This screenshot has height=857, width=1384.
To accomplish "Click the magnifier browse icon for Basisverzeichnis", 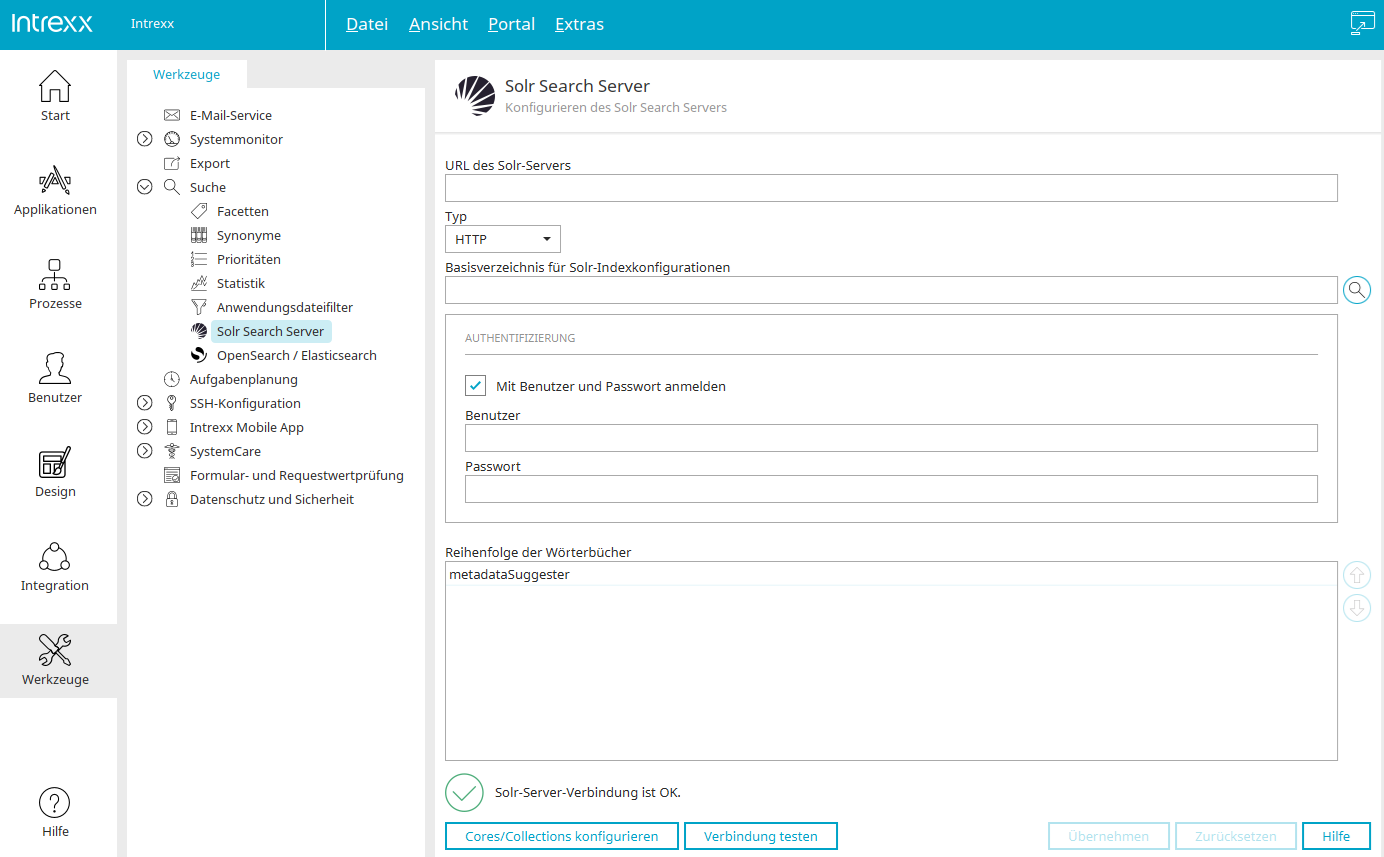I will (x=1357, y=290).
